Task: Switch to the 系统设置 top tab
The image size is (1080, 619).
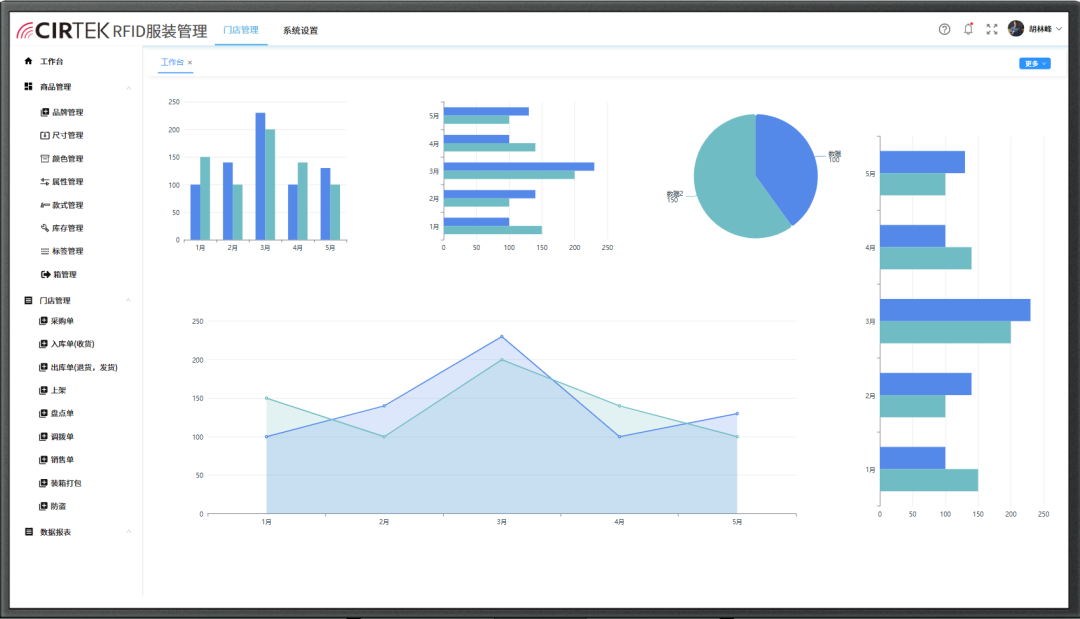Action: [300, 31]
